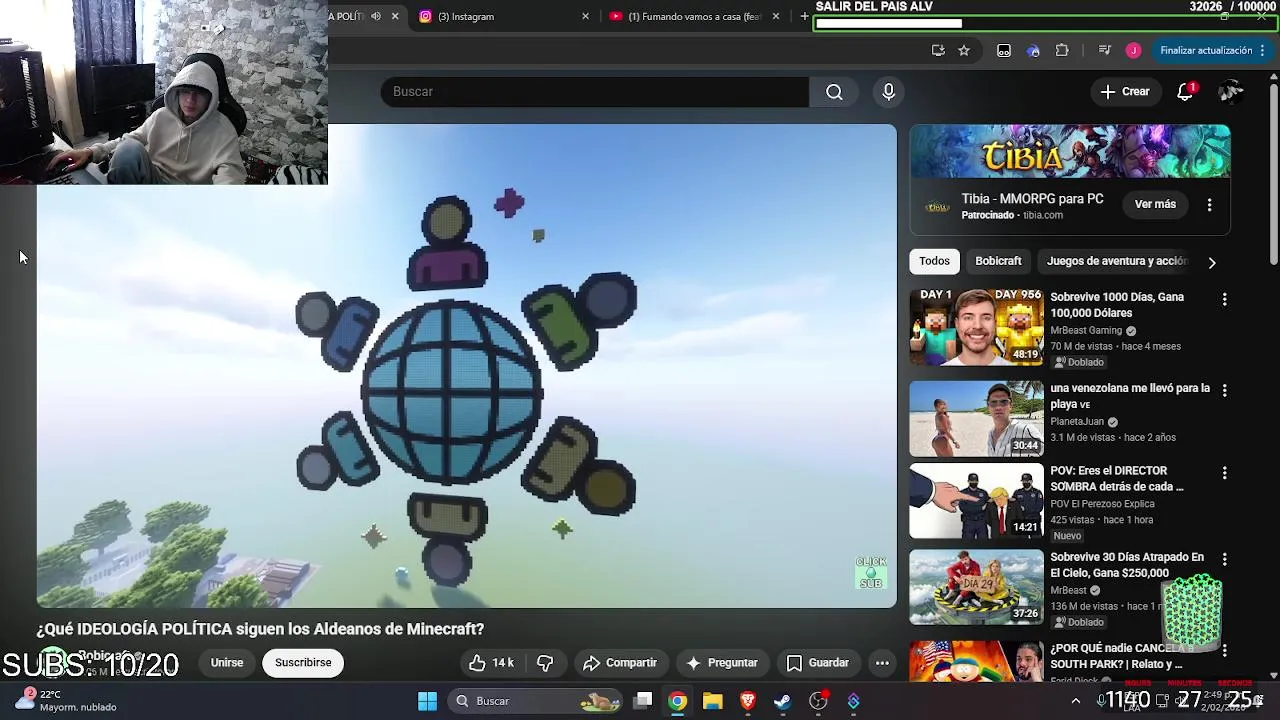1280x720 pixels.
Task: Click the Crear button
Action: pyautogui.click(x=1125, y=92)
